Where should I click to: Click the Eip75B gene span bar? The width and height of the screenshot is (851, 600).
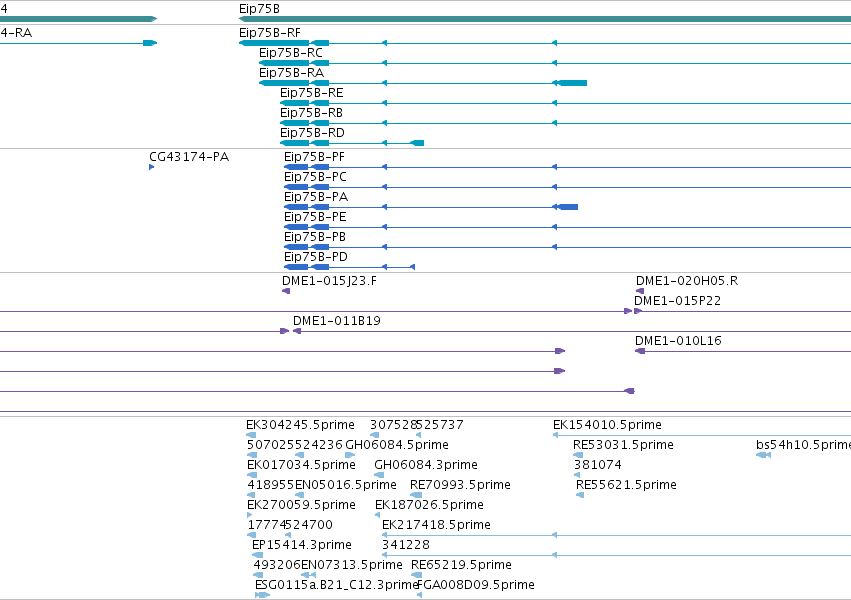[545, 19]
